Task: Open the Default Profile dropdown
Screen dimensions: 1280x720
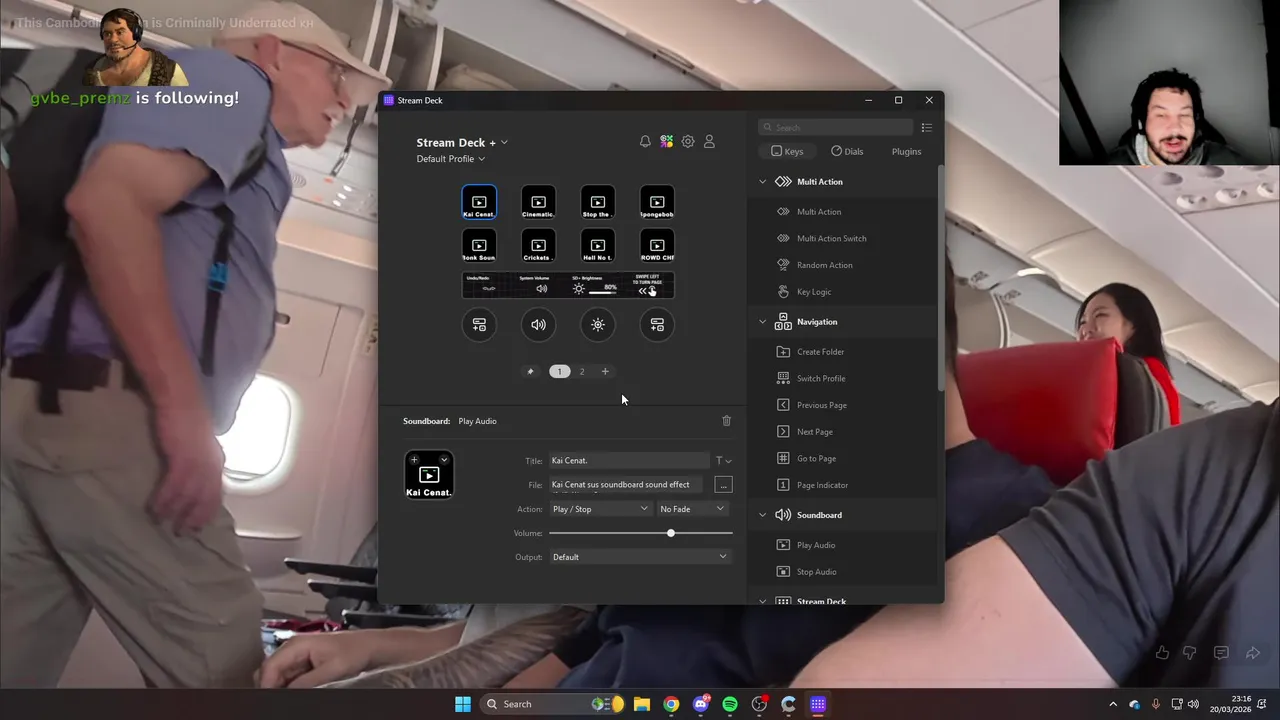Action: pyautogui.click(x=451, y=159)
